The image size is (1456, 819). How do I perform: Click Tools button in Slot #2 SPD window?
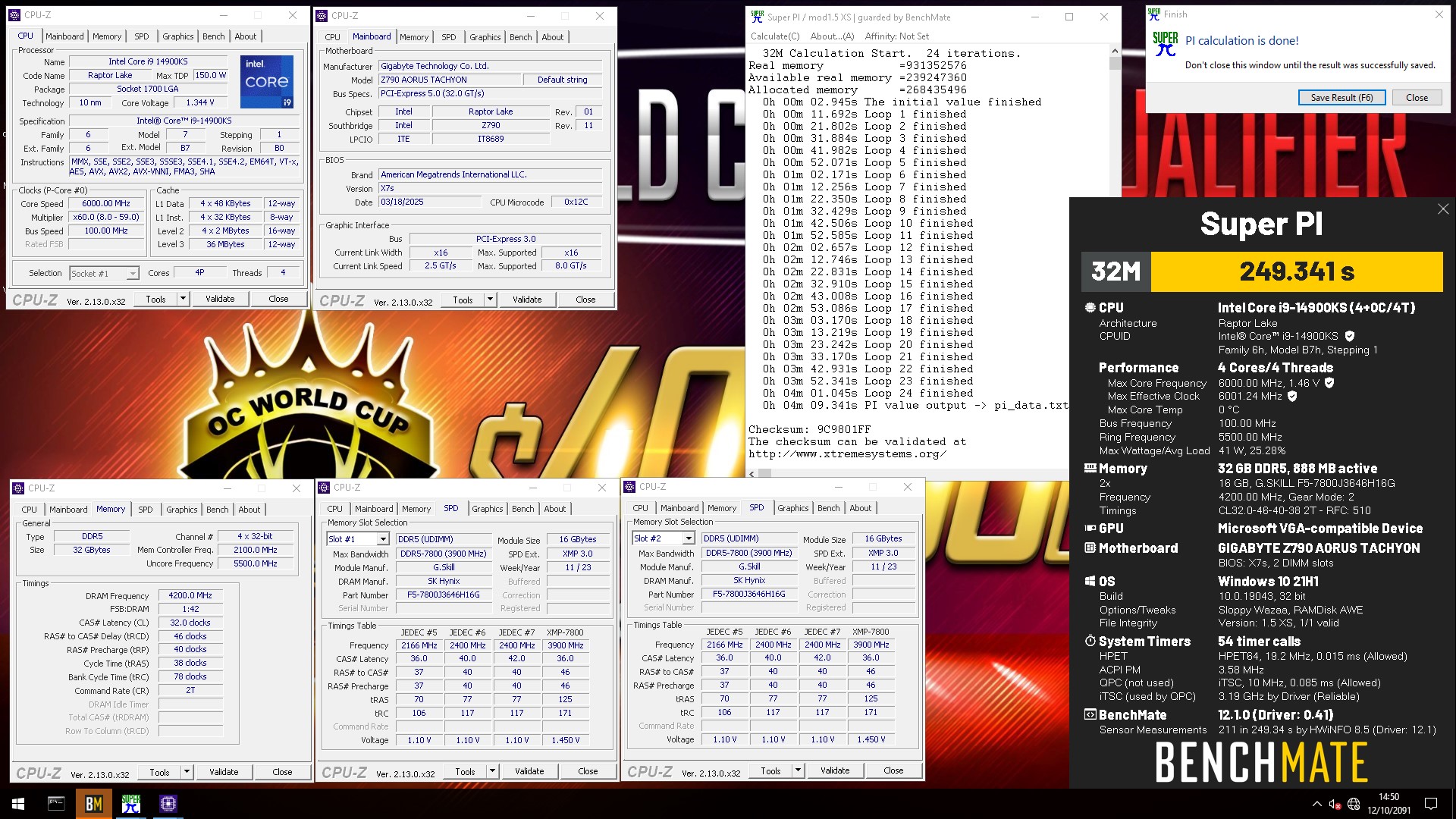click(x=770, y=770)
